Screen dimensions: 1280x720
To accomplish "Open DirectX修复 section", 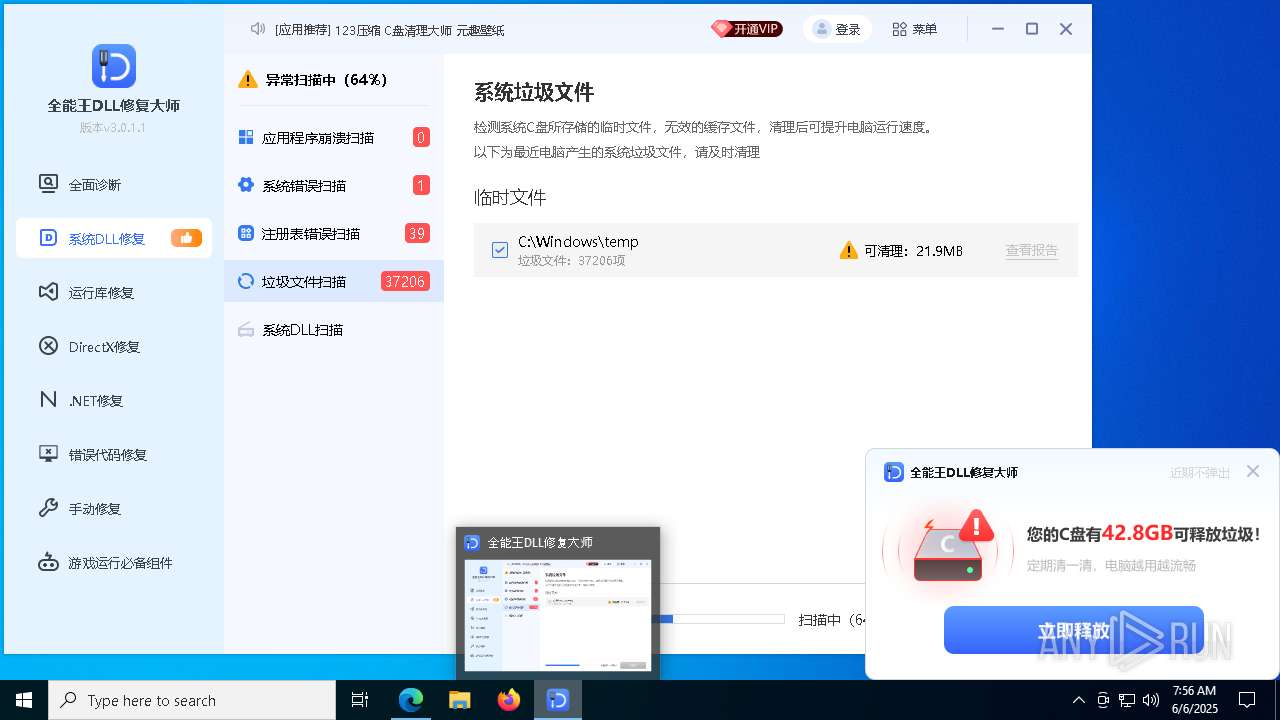I will click(x=113, y=346).
